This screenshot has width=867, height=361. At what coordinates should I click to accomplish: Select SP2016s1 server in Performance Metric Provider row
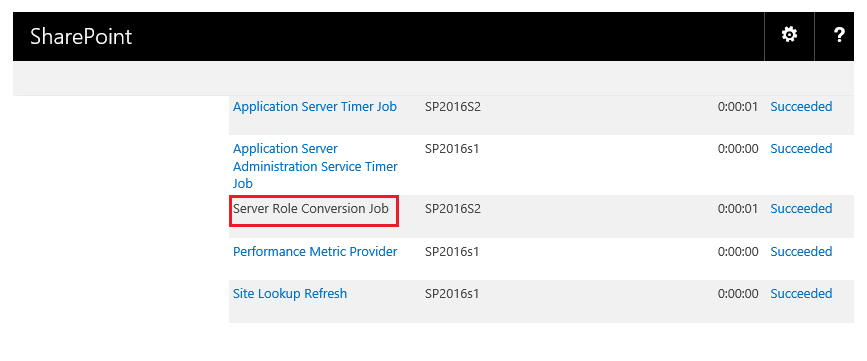(452, 252)
